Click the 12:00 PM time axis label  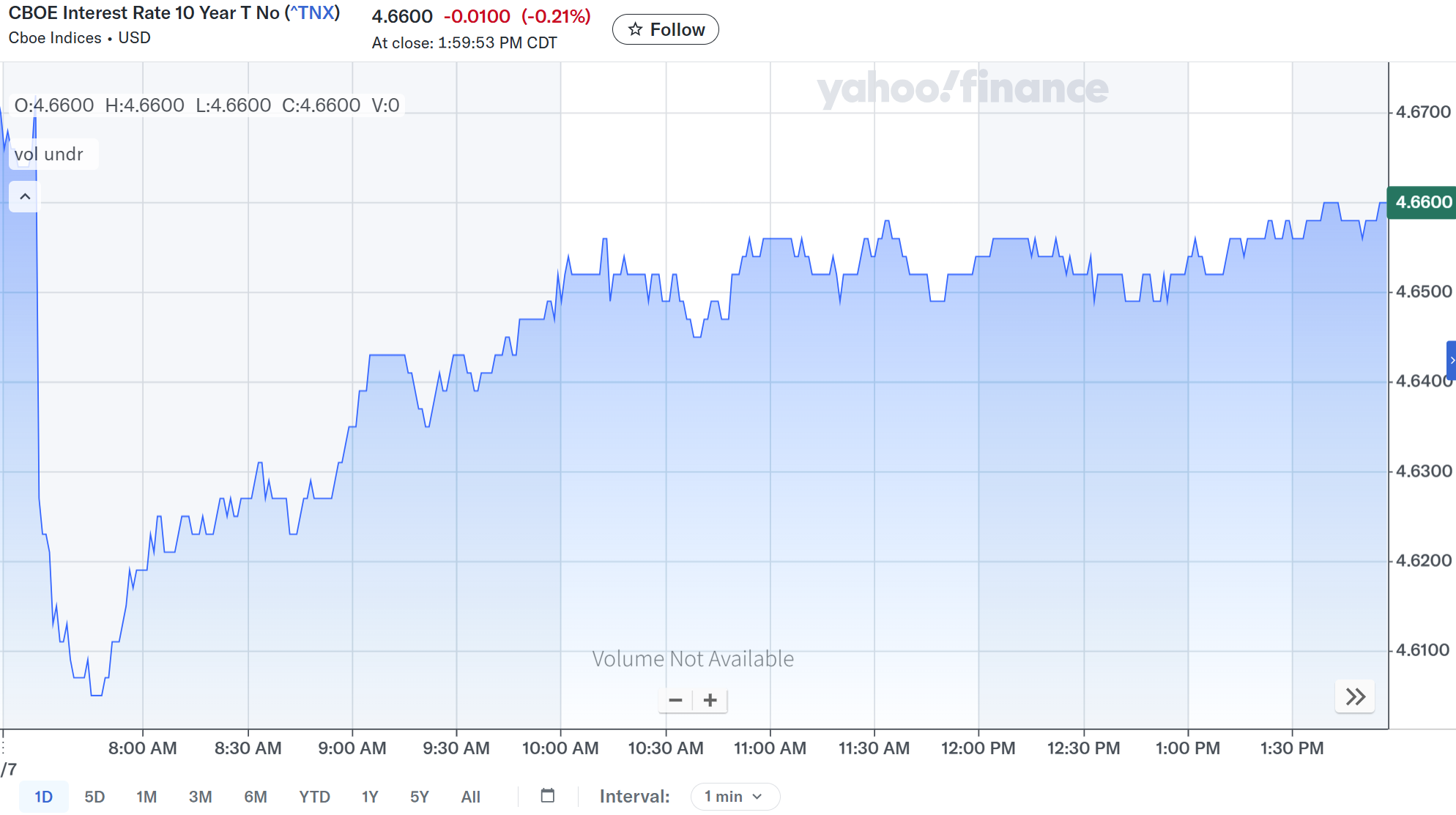coord(978,748)
